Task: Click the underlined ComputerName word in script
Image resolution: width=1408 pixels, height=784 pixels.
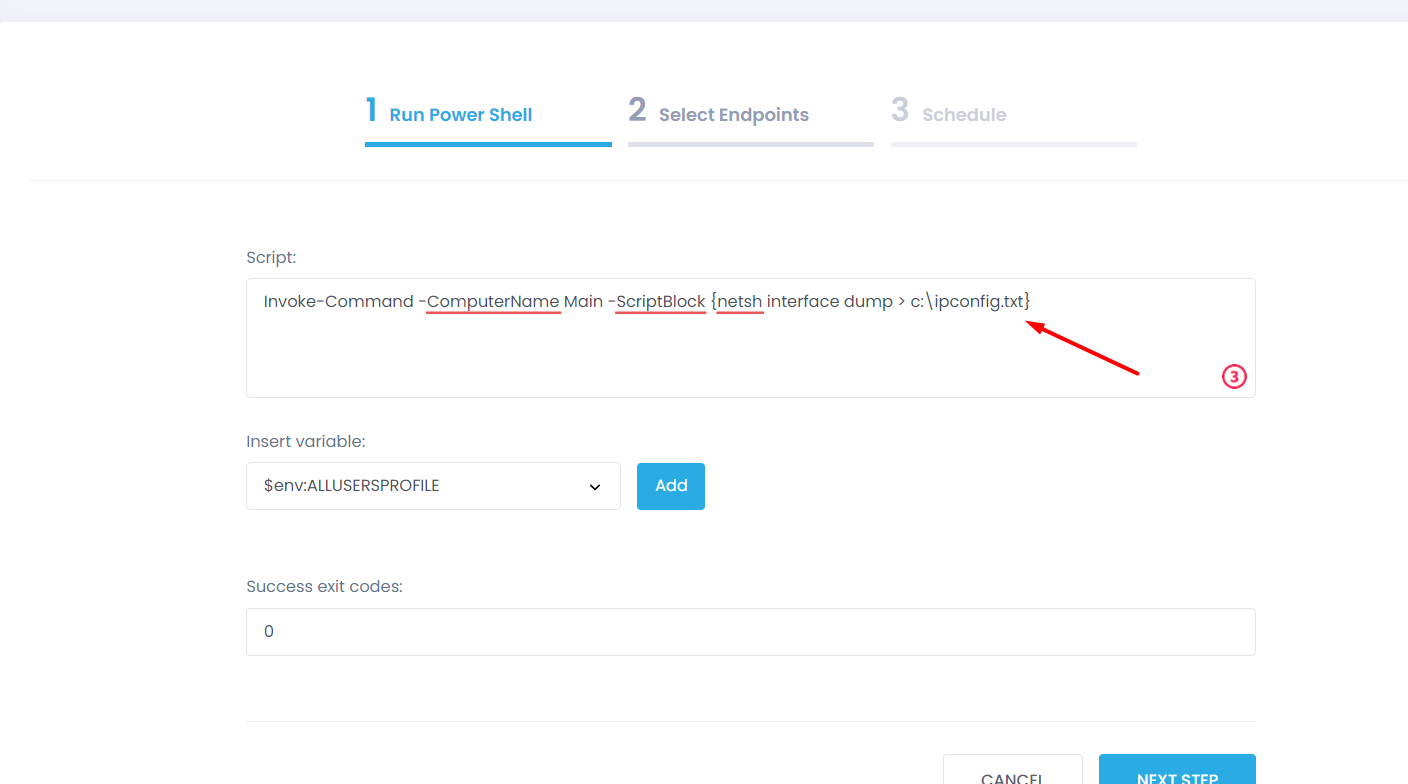Action: point(493,301)
